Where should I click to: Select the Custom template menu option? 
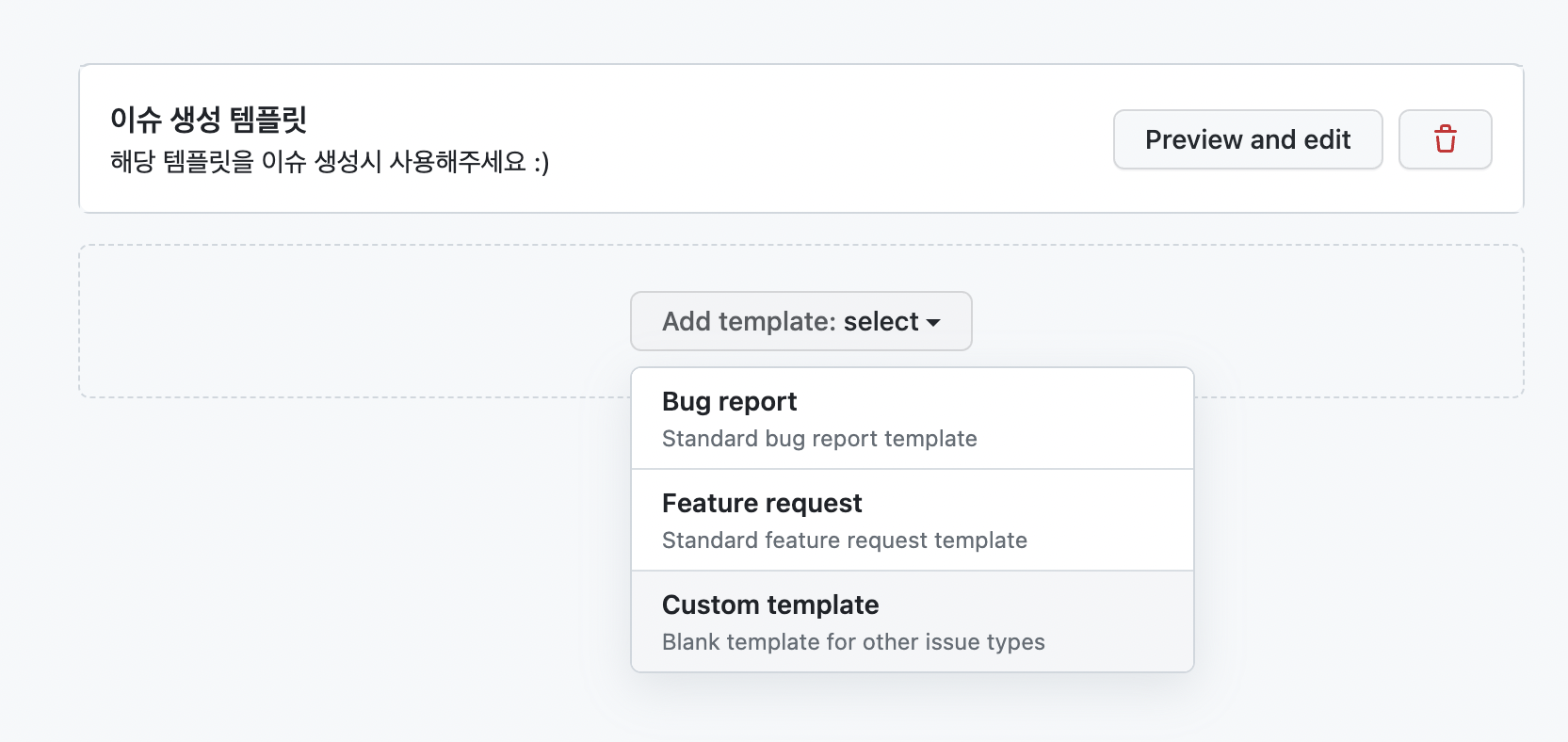click(913, 621)
